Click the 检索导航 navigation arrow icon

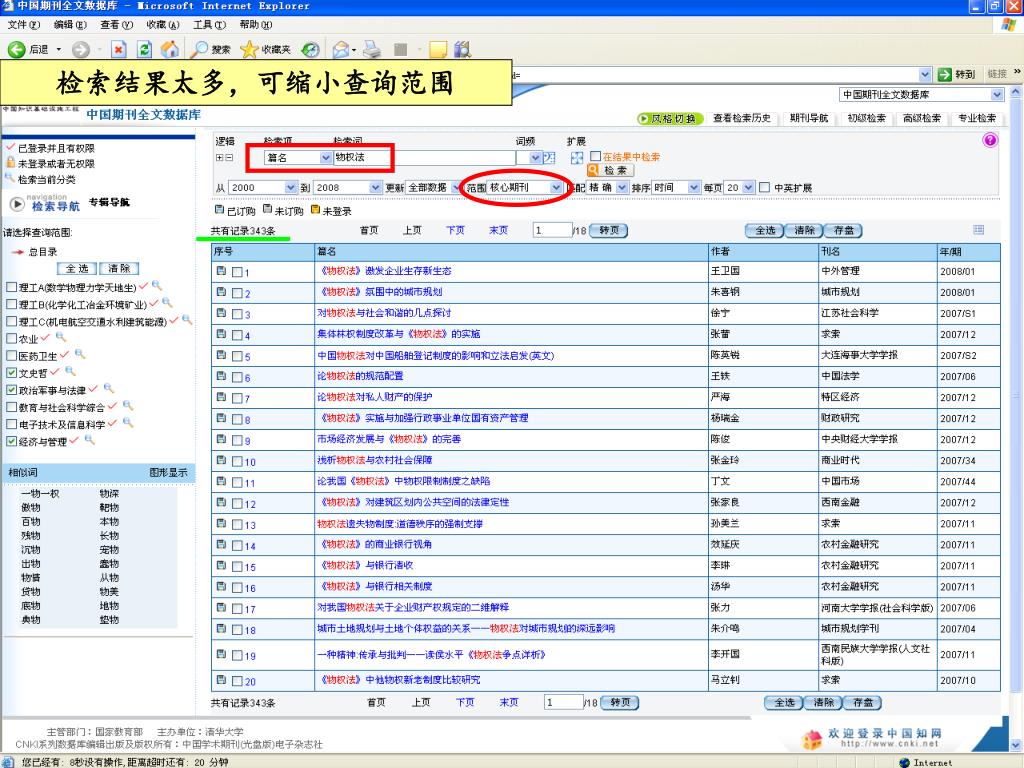pos(17,204)
